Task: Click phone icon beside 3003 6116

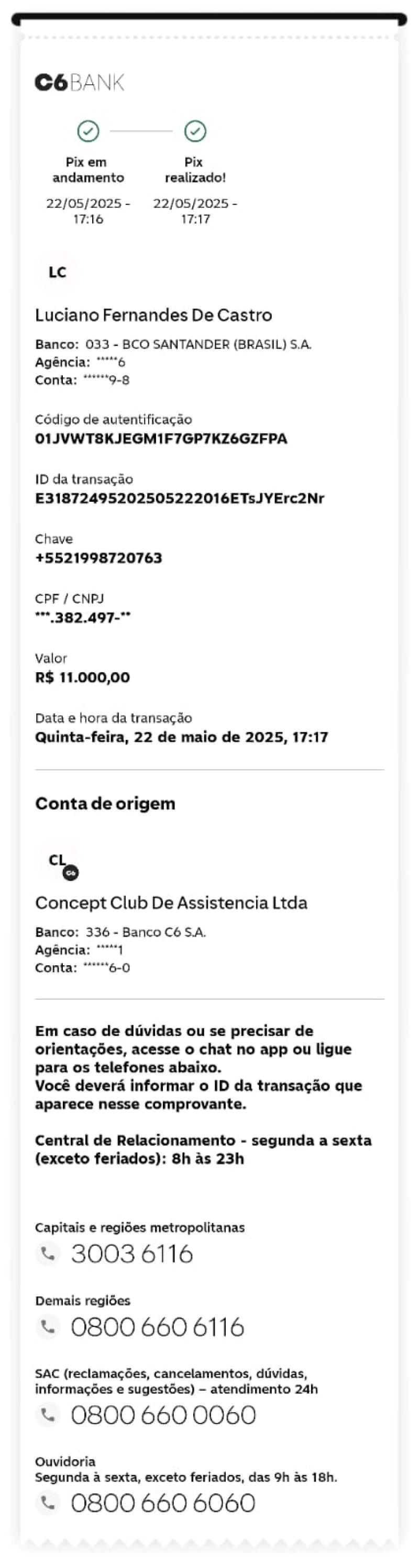Action: [48, 1254]
